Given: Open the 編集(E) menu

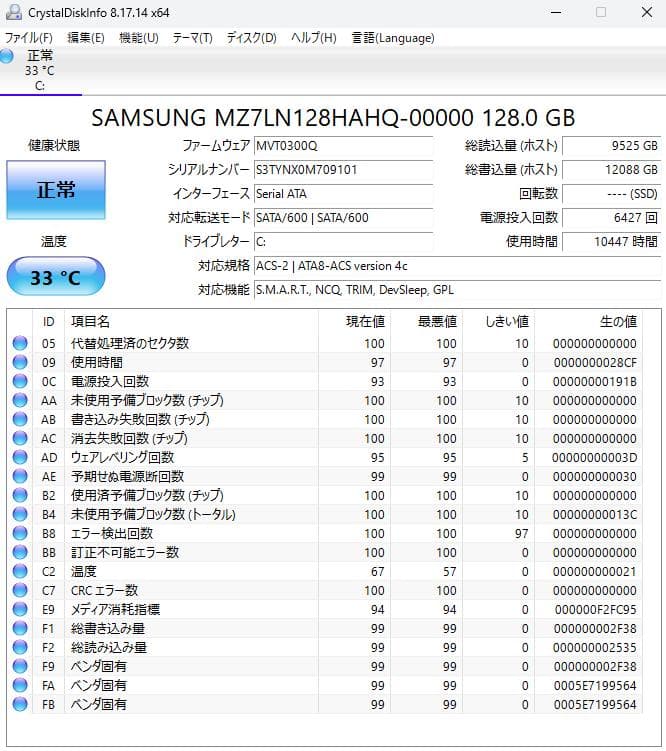Looking at the screenshot, I should click(86, 38).
